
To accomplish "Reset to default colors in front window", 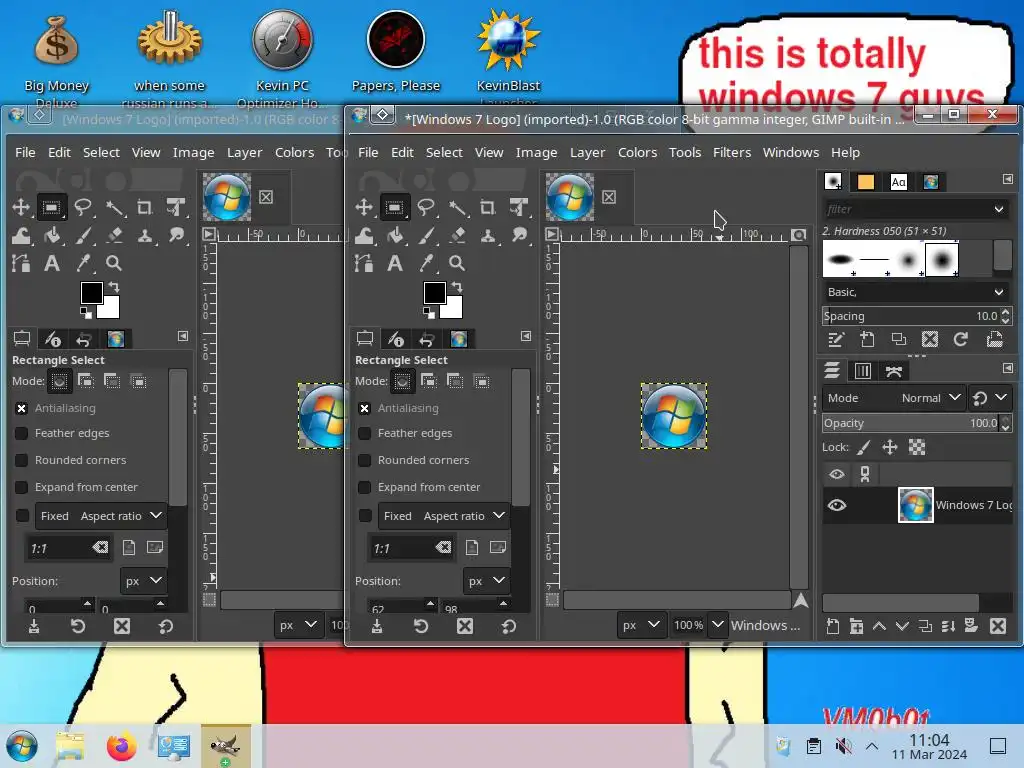I will point(429,313).
